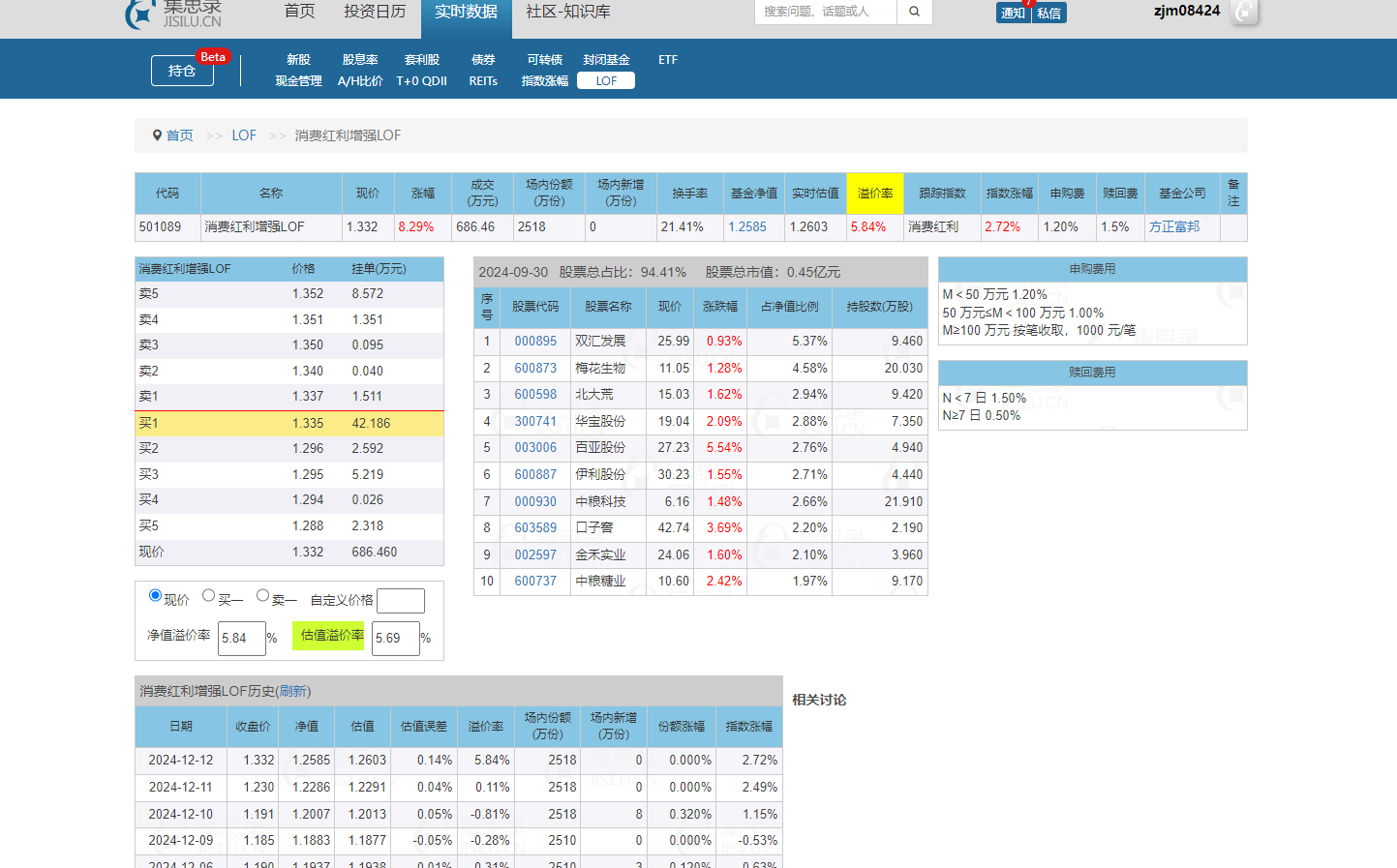Open 私信 private messages
Screen dimensions: 1397x868
(1048, 13)
